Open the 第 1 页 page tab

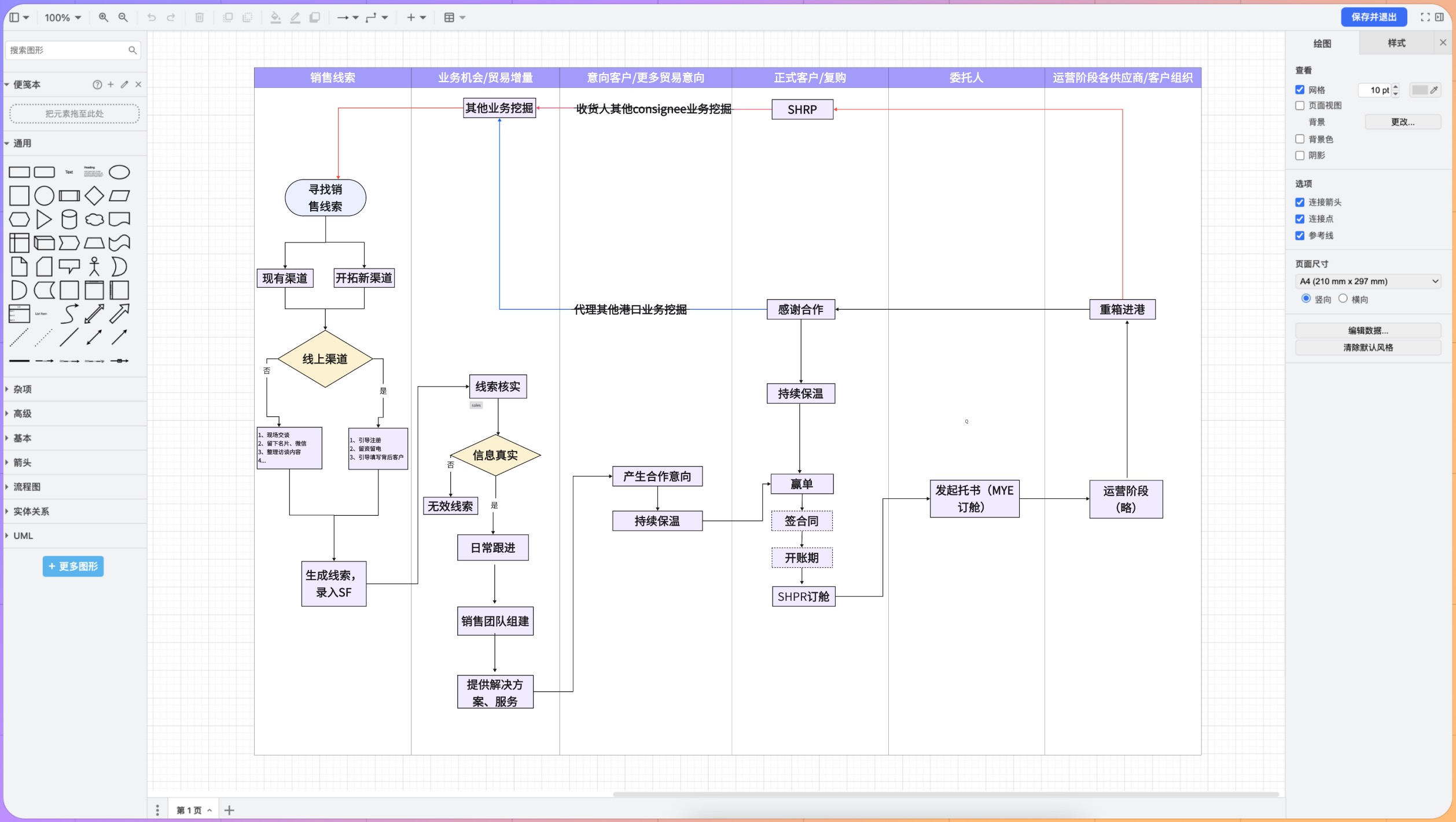194,810
